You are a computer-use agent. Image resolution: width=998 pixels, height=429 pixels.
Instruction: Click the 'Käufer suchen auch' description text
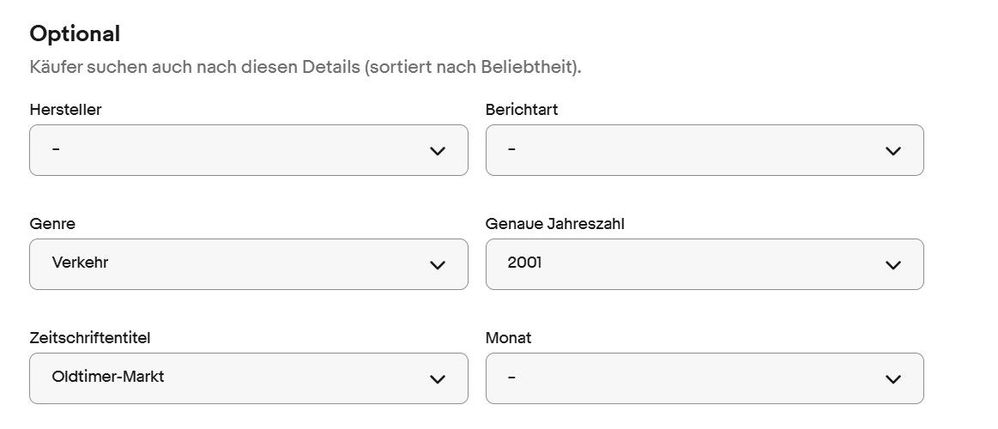(x=305, y=68)
